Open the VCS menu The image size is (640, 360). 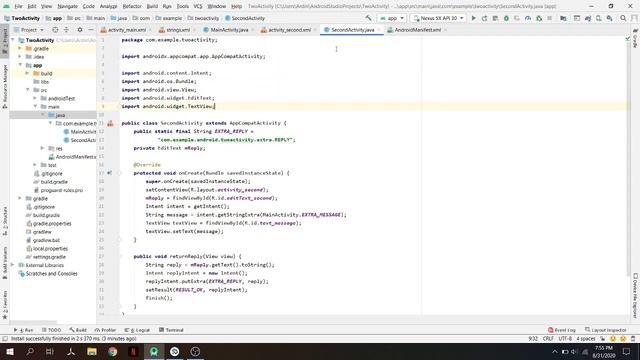tap(198, 6)
